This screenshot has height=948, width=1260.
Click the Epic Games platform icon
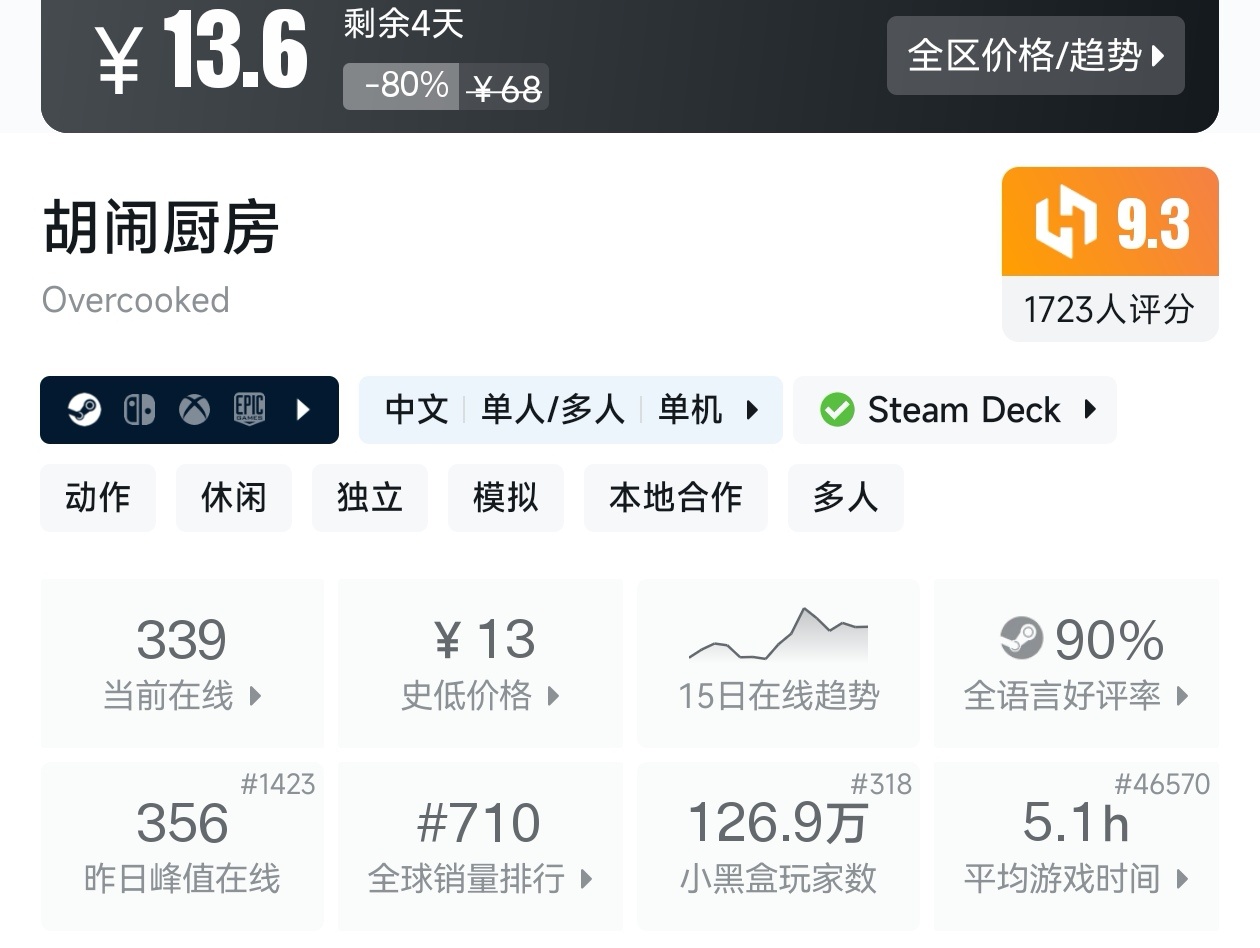click(249, 409)
